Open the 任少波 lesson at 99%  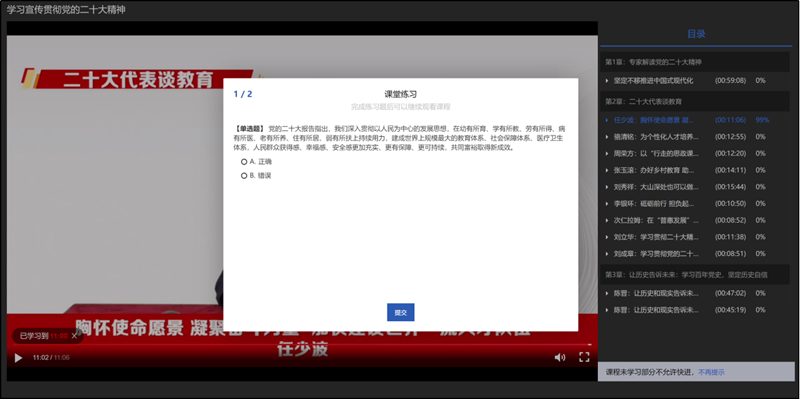point(694,120)
